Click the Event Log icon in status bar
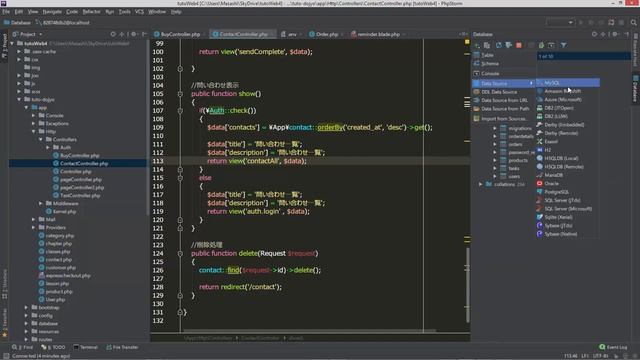 602,347
